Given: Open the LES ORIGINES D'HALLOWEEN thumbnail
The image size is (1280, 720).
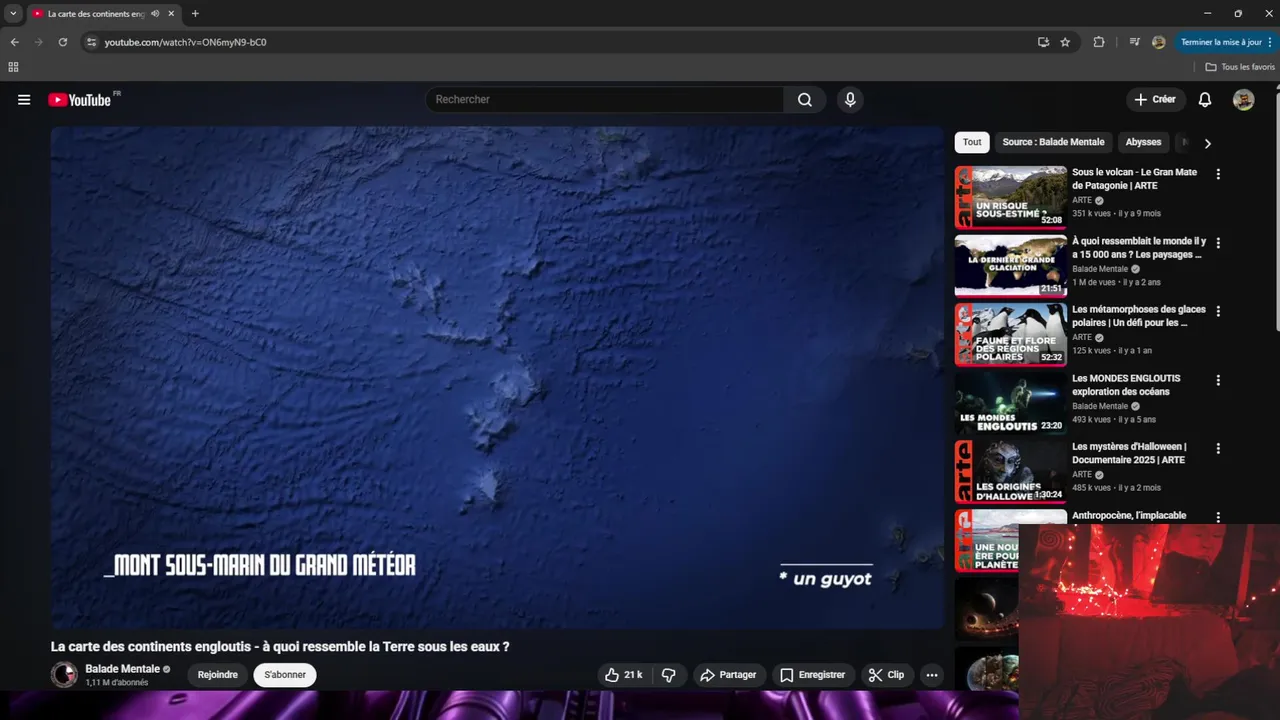Looking at the screenshot, I should (x=1010, y=472).
